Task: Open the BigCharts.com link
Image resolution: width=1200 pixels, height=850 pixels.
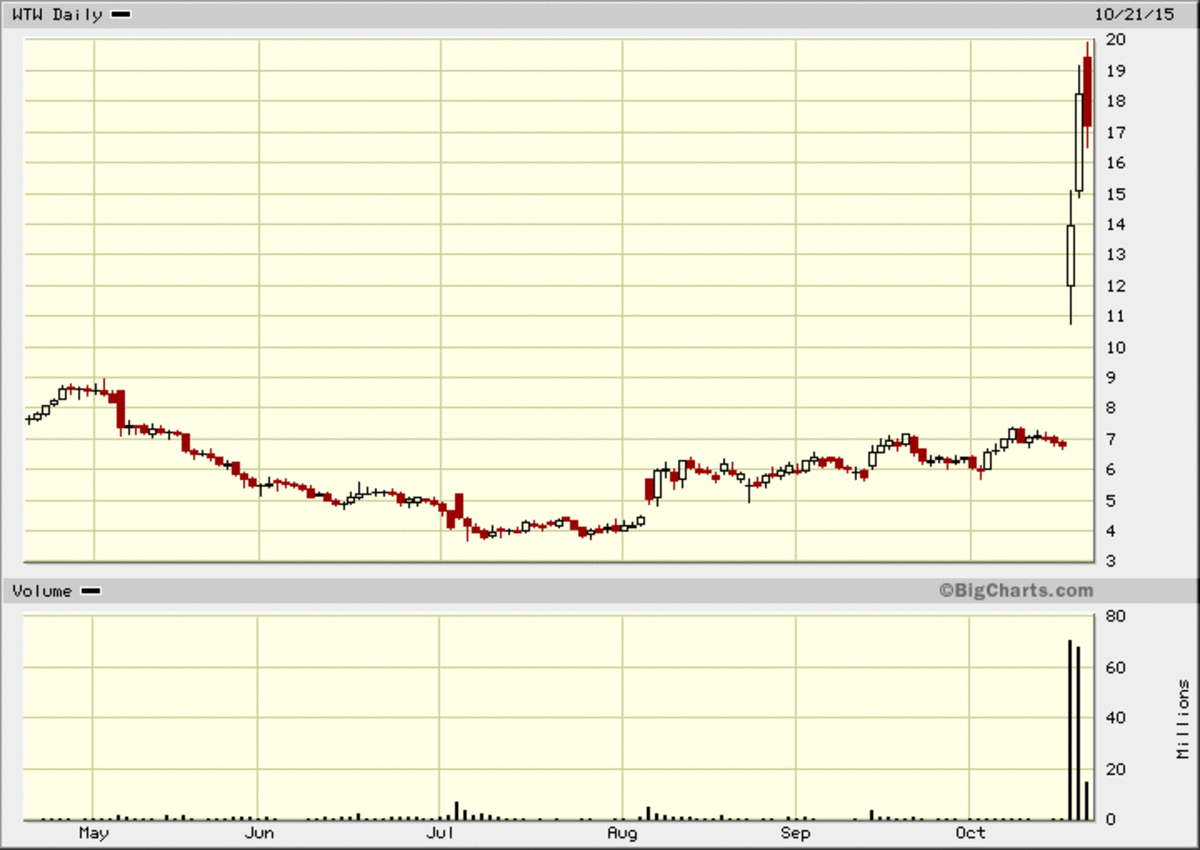Action: click(1017, 591)
